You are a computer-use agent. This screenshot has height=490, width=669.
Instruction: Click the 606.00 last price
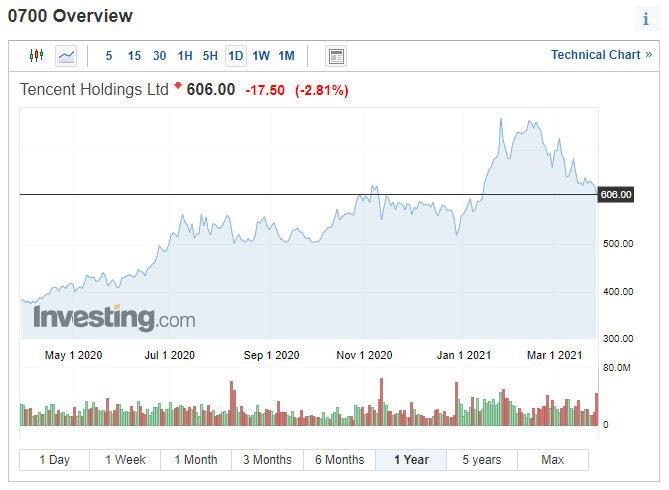tap(211, 90)
